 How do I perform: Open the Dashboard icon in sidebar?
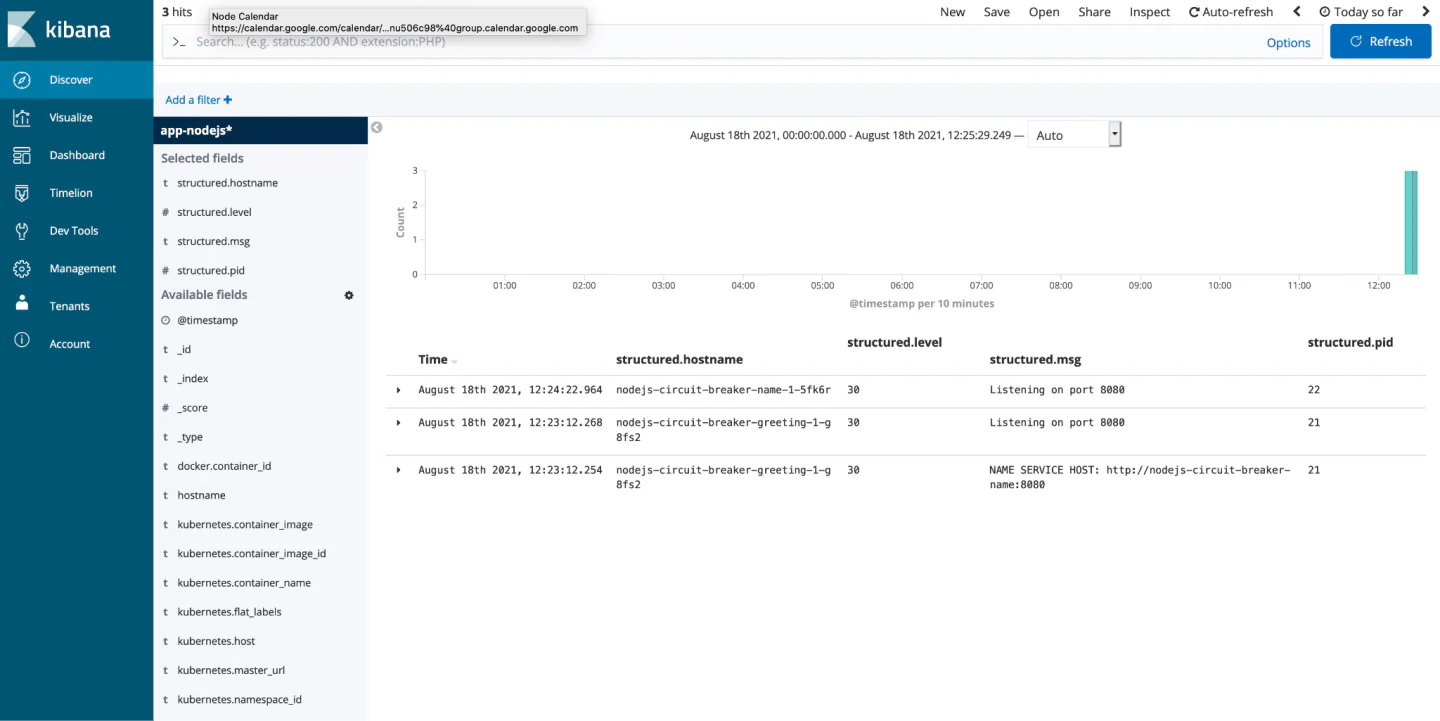[x=22, y=156]
